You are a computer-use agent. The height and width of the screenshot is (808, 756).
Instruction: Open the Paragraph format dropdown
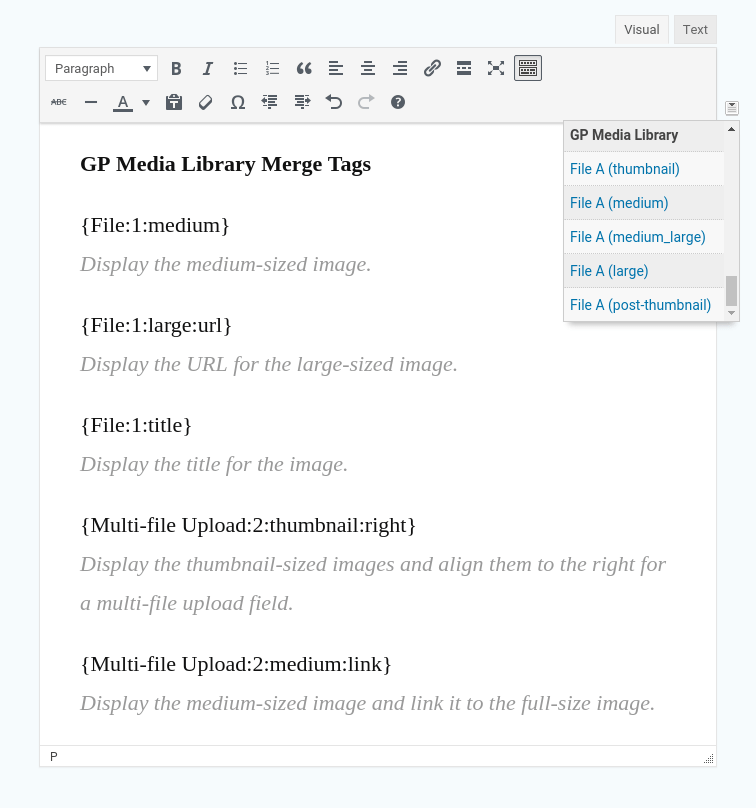[101, 68]
